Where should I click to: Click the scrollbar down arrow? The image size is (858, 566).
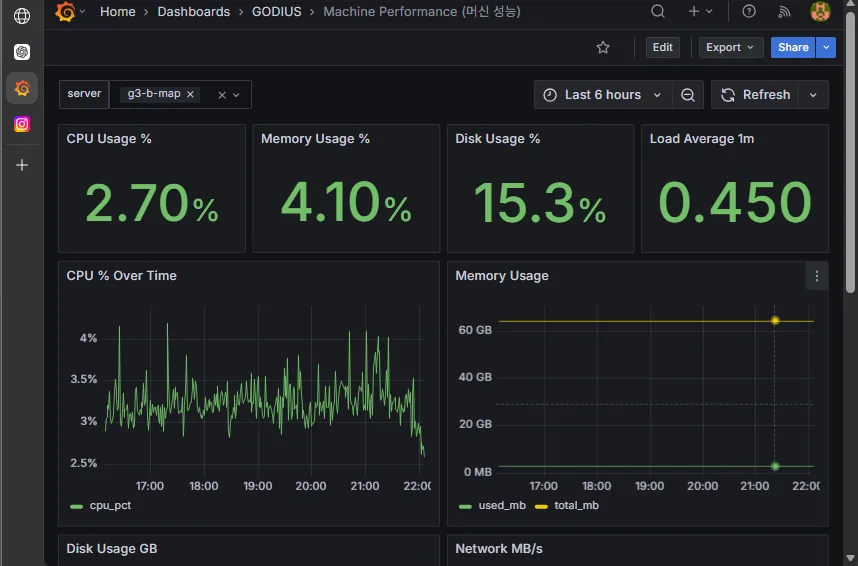(850, 558)
